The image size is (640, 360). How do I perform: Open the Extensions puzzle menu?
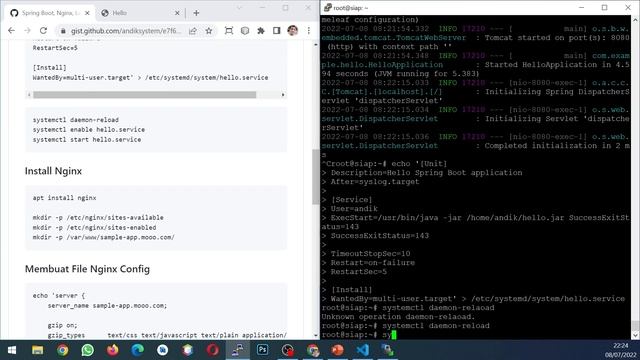[x=260, y=31]
